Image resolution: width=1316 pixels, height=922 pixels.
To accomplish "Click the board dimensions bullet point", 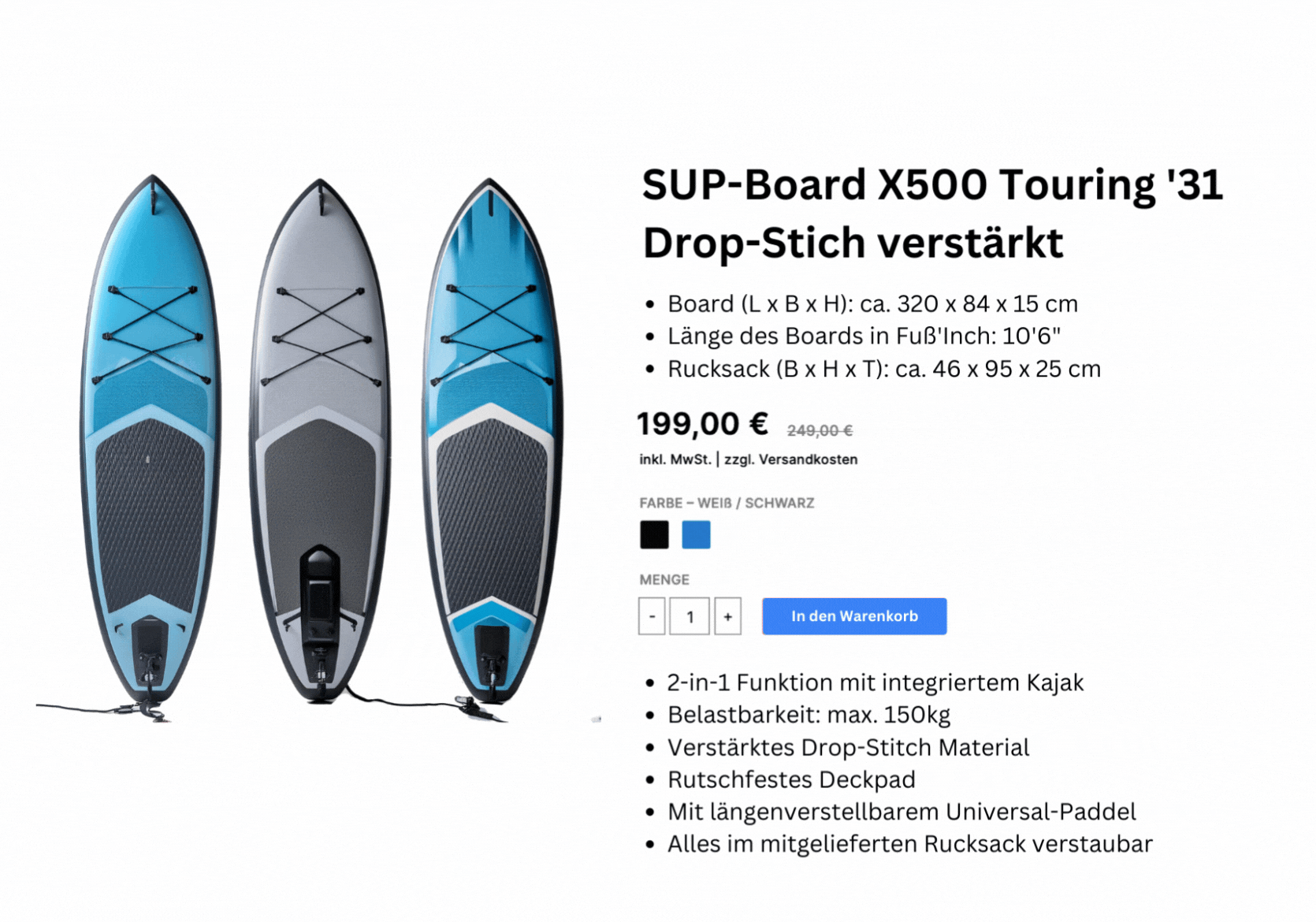I will pos(872,303).
